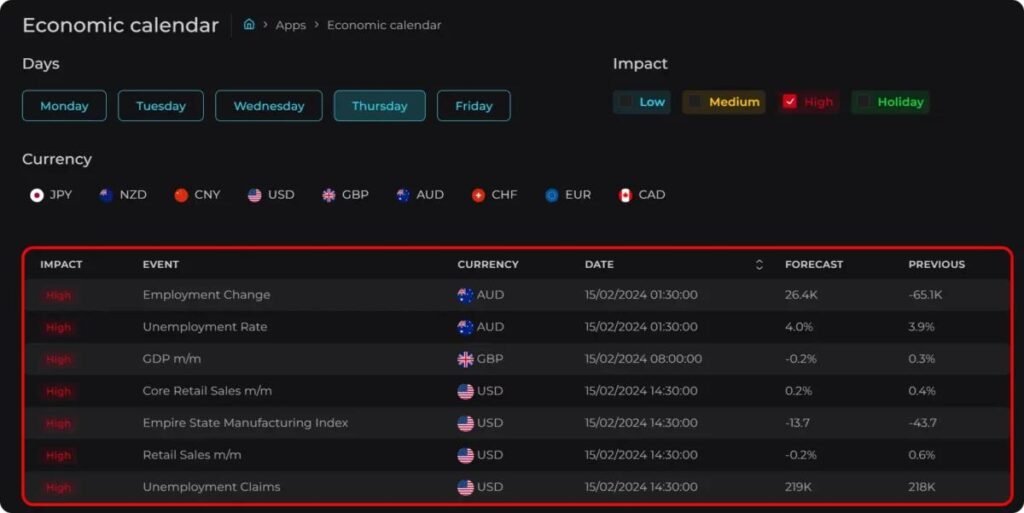Click previous value 3.9%
Screen dimensions: 1024x513
tap(921, 327)
